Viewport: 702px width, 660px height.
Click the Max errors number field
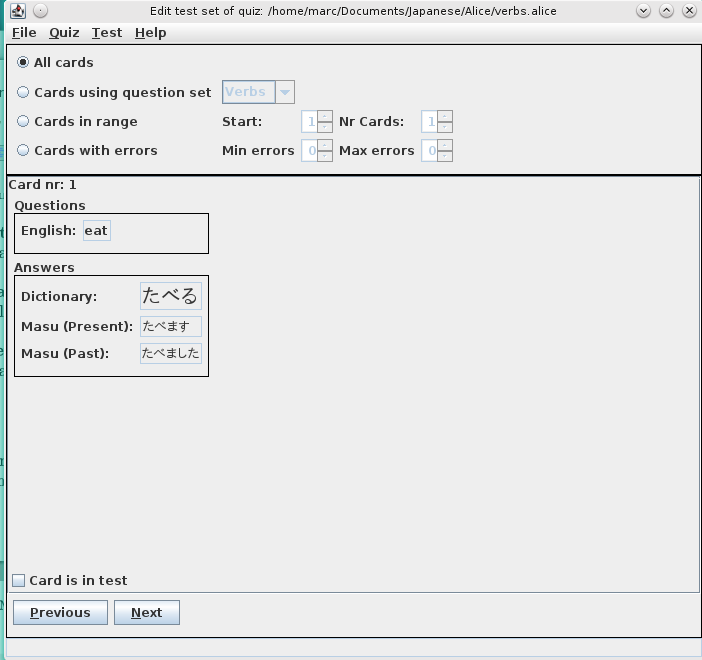pos(429,150)
